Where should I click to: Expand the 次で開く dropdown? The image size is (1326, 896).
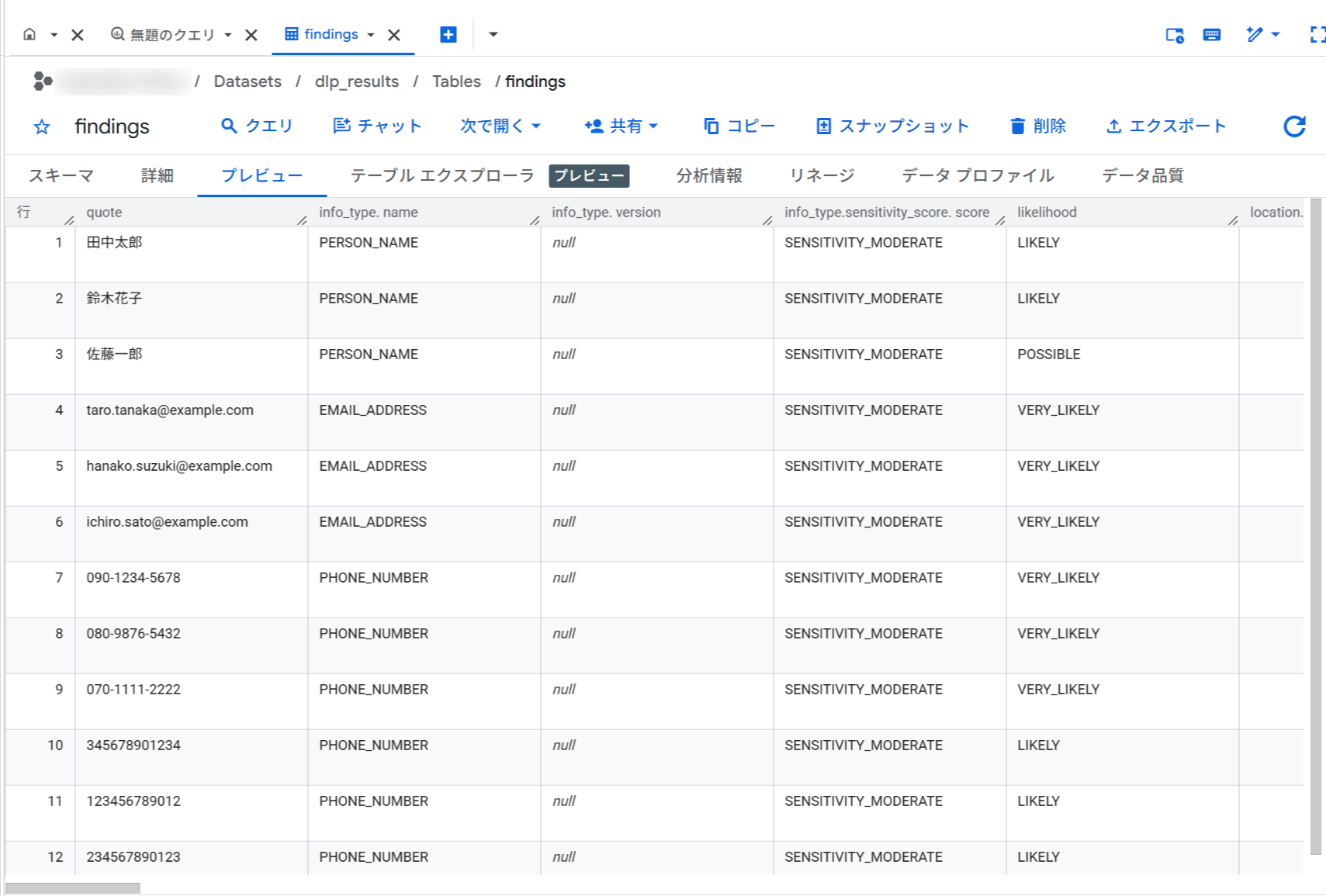(500, 126)
